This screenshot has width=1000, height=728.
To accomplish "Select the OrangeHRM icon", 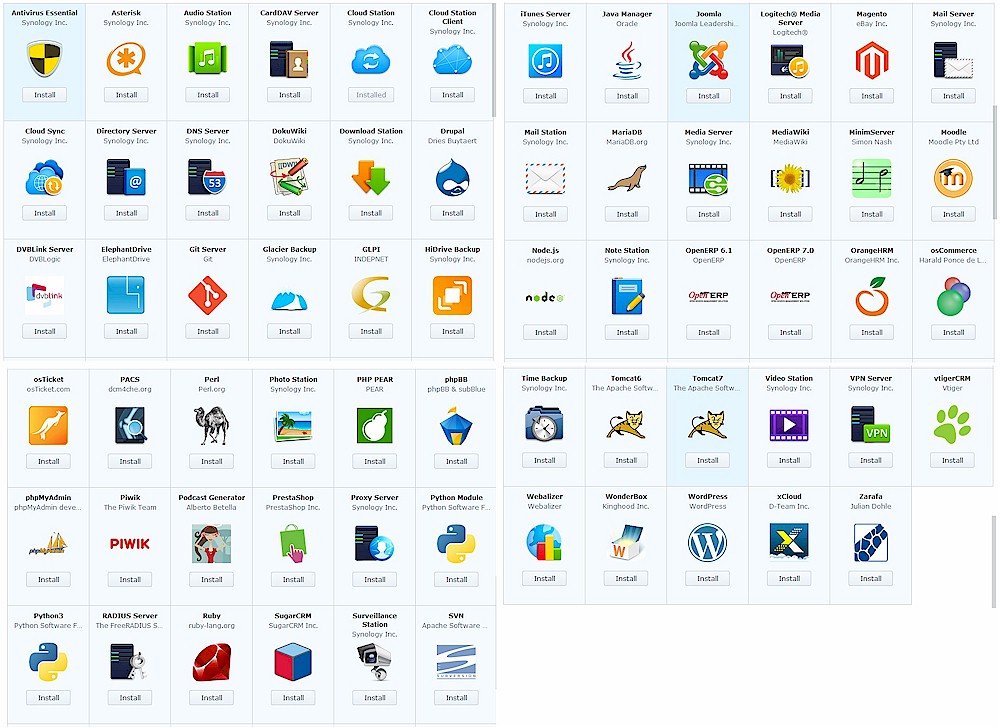I will (872, 296).
